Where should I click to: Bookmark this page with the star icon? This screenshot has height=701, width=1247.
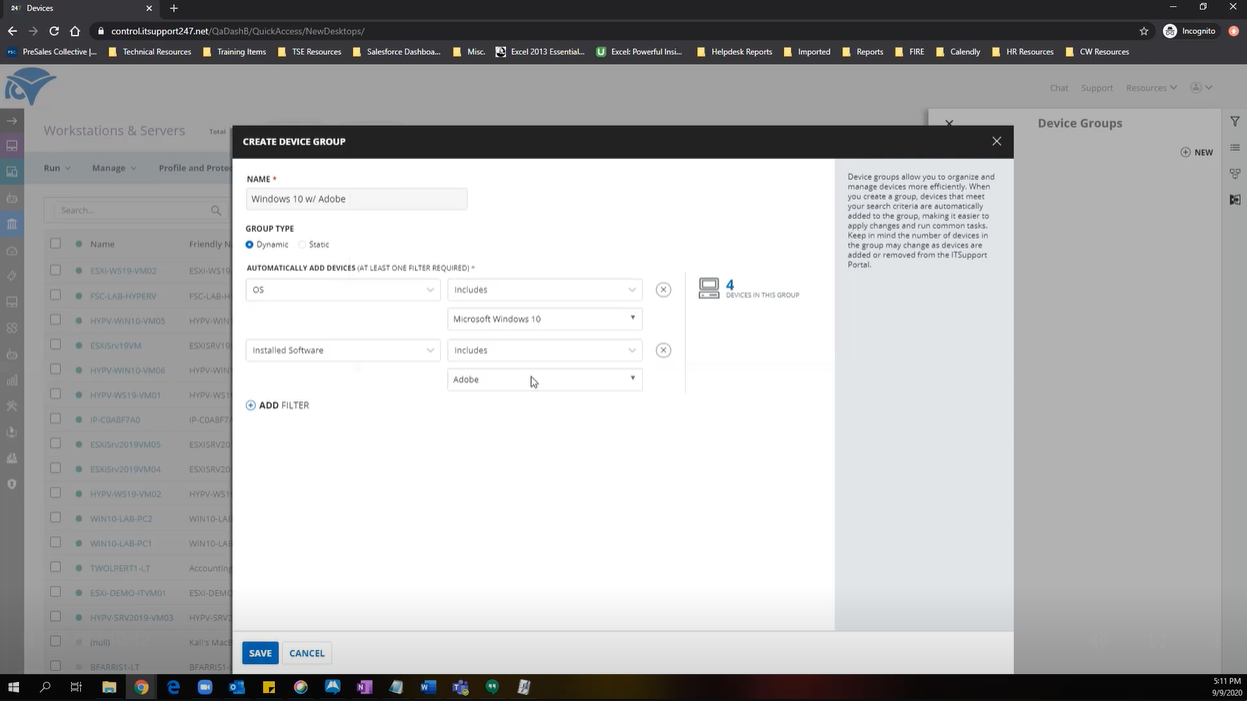1144,31
